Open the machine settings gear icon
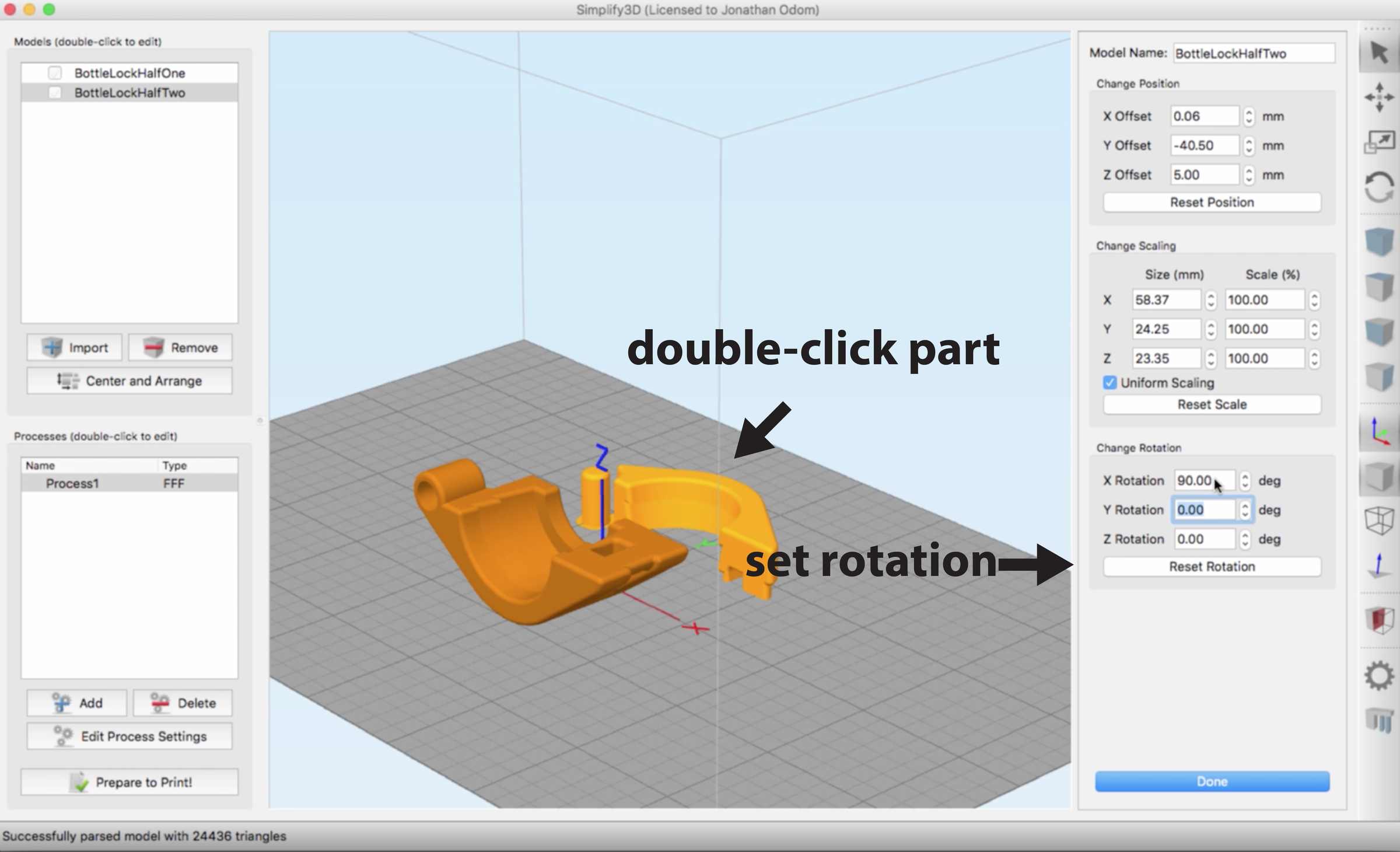 1380,676
